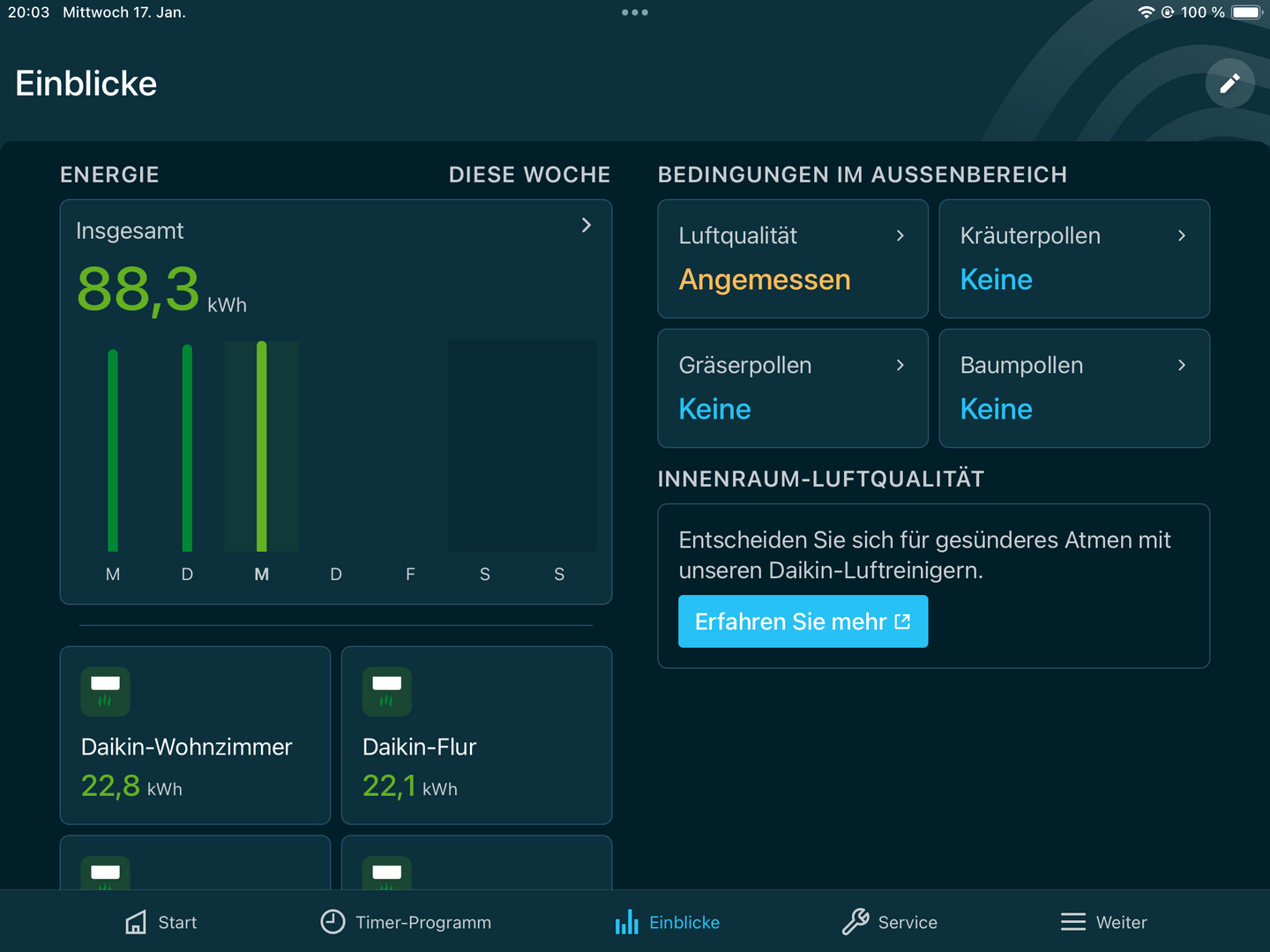Select Wednesday's highlighted energy bar

click(262, 446)
